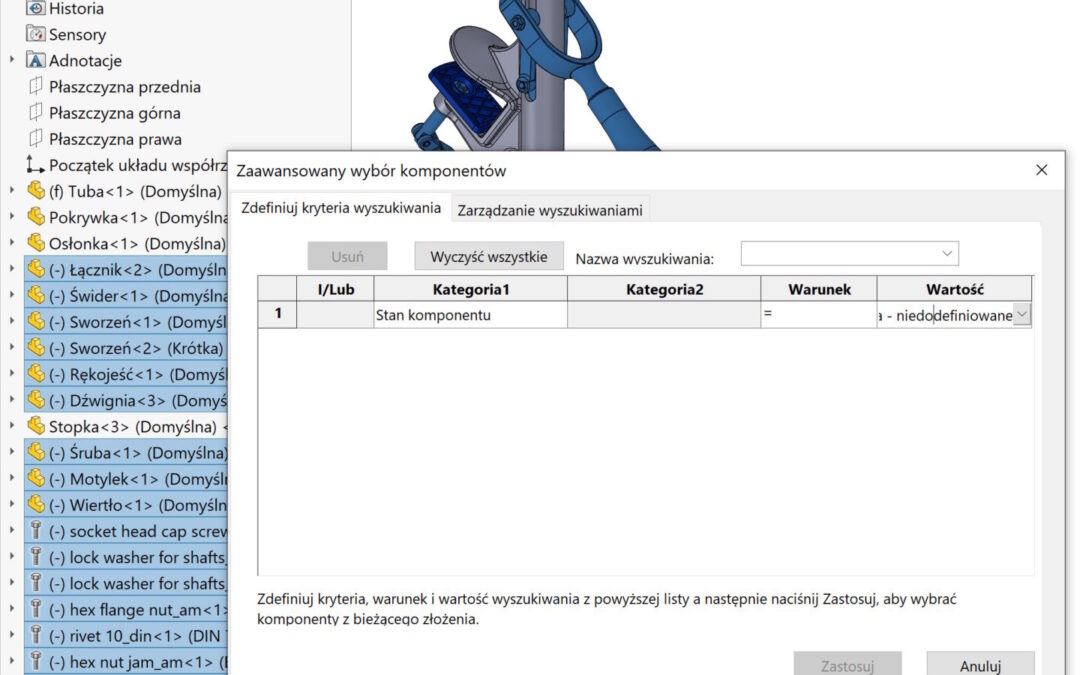Image resolution: width=1080 pixels, height=675 pixels.
Task: Click the socket head cap screw icon
Action: click(36, 531)
